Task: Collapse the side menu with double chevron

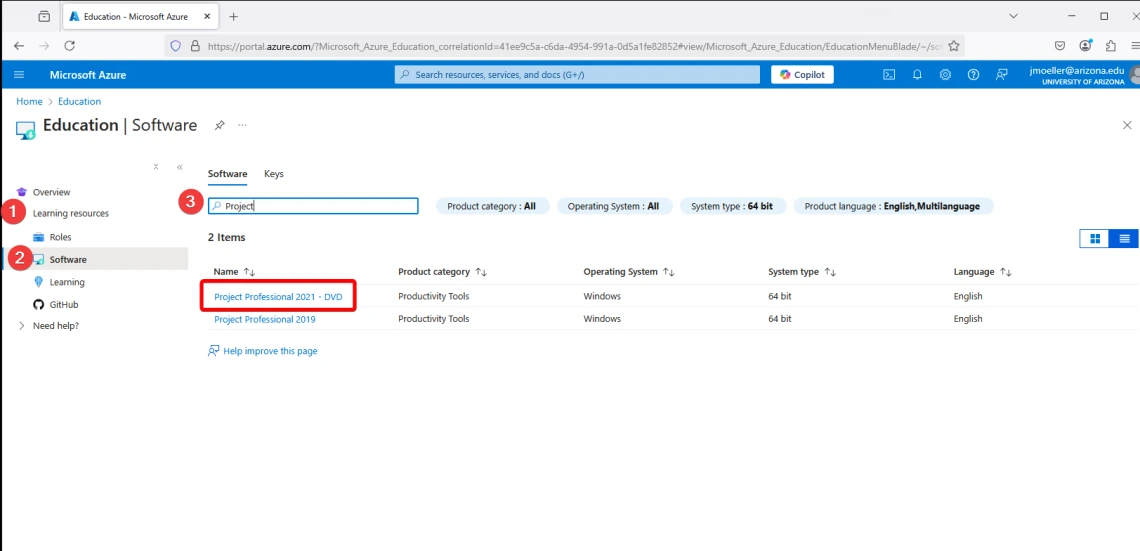Action: [x=180, y=167]
